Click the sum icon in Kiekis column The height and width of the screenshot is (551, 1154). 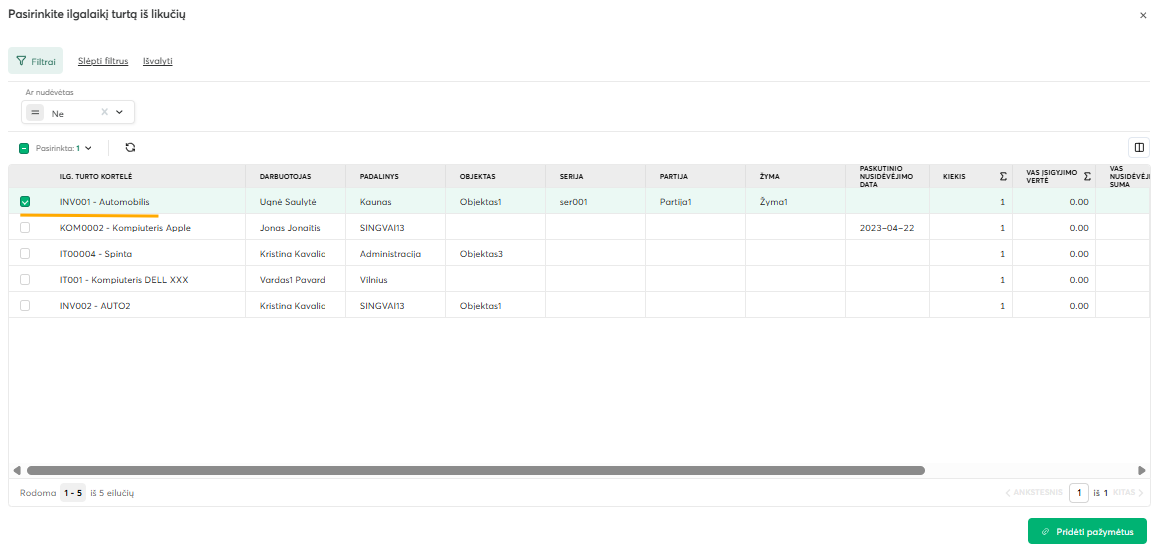point(1003,177)
